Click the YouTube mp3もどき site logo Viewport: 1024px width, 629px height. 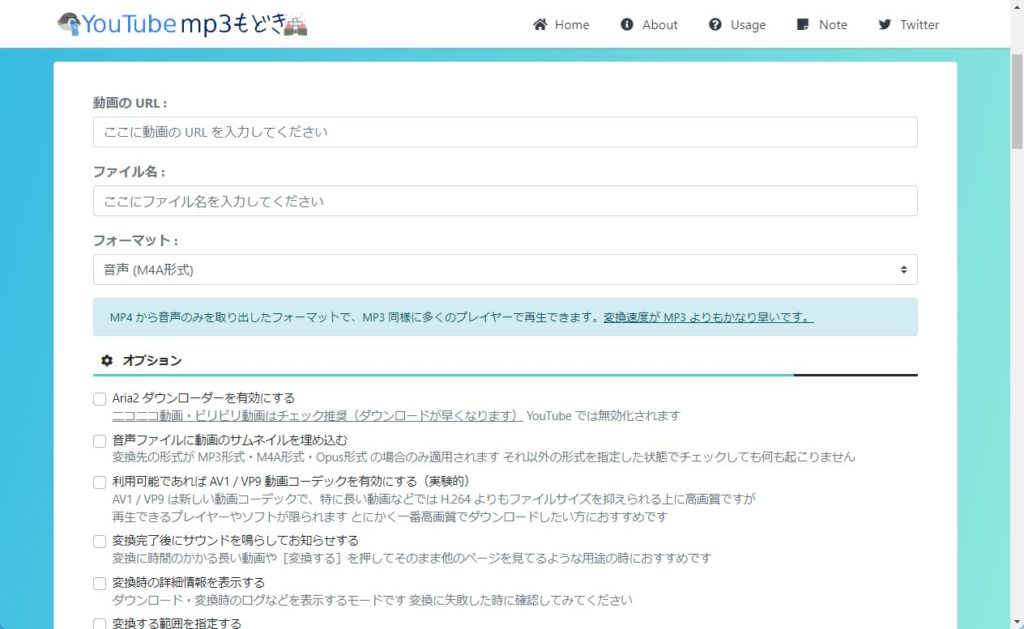(x=182, y=24)
